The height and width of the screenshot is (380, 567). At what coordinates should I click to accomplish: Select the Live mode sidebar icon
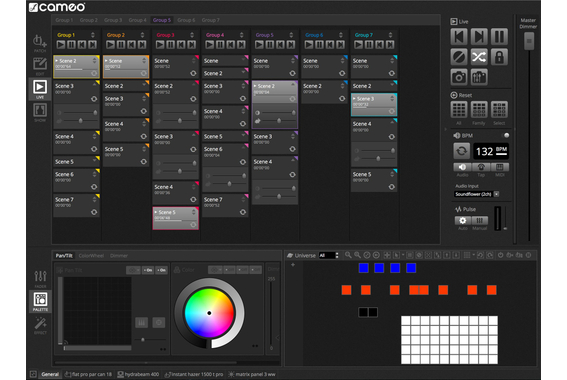(40, 89)
